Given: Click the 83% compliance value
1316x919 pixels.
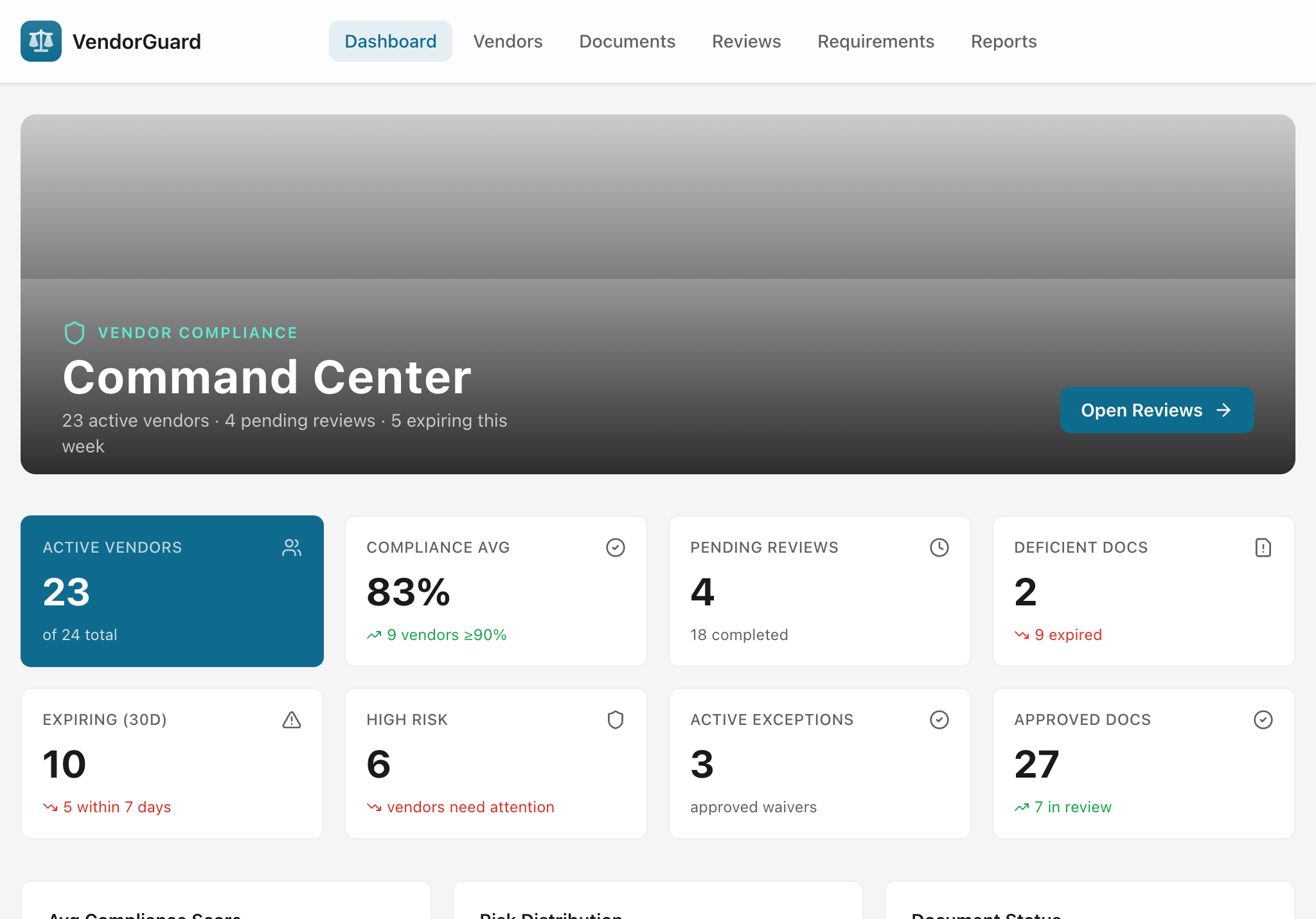Looking at the screenshot, I should click(x=409, y=592).
